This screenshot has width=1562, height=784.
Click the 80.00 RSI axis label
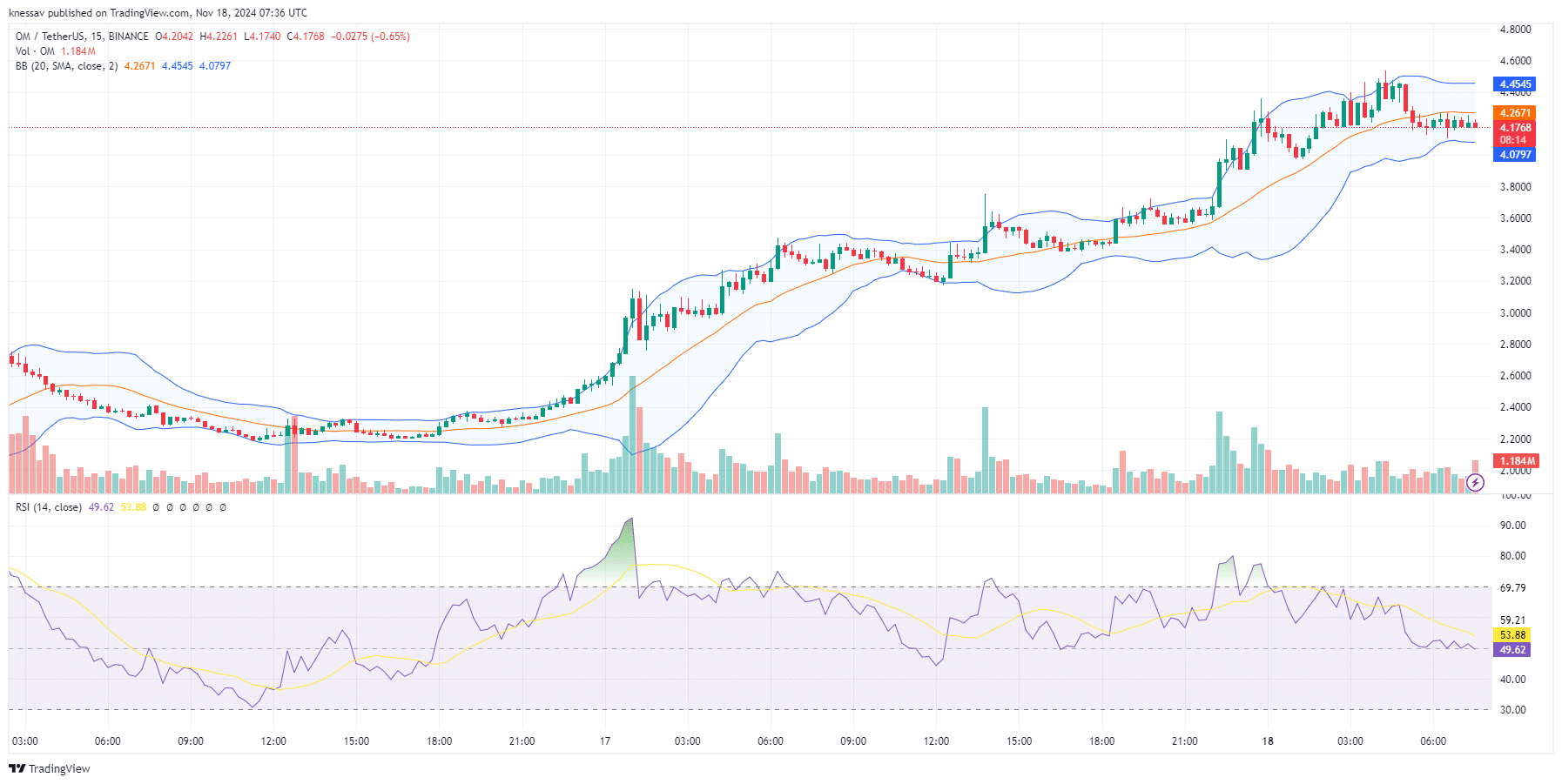[x=1513, y=556]
